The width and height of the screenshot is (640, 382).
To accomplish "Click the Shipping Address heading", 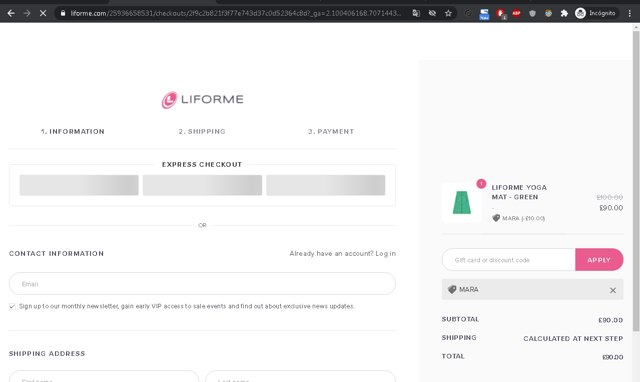I will pyautogui.click(x=47, y=353).
